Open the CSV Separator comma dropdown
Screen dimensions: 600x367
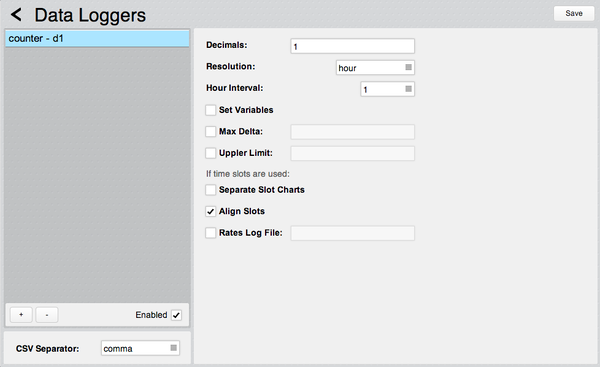[140, 348]
